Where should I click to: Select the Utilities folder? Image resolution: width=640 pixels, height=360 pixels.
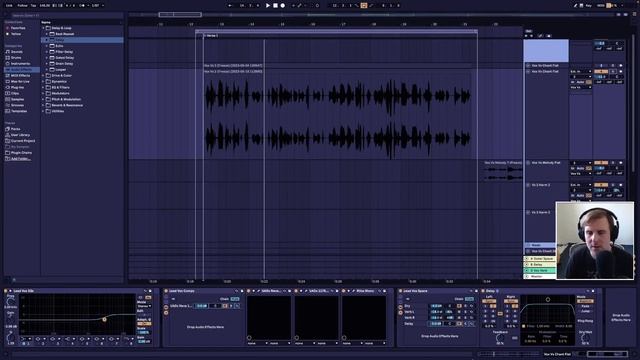click(x=58, y=111)
